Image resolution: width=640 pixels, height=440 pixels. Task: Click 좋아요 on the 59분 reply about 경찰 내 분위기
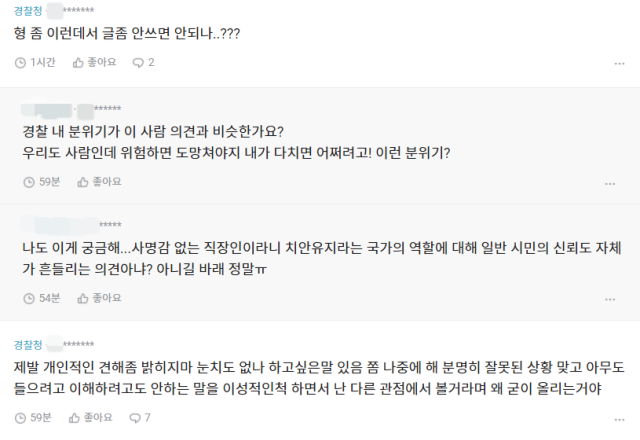coord(99,182)
